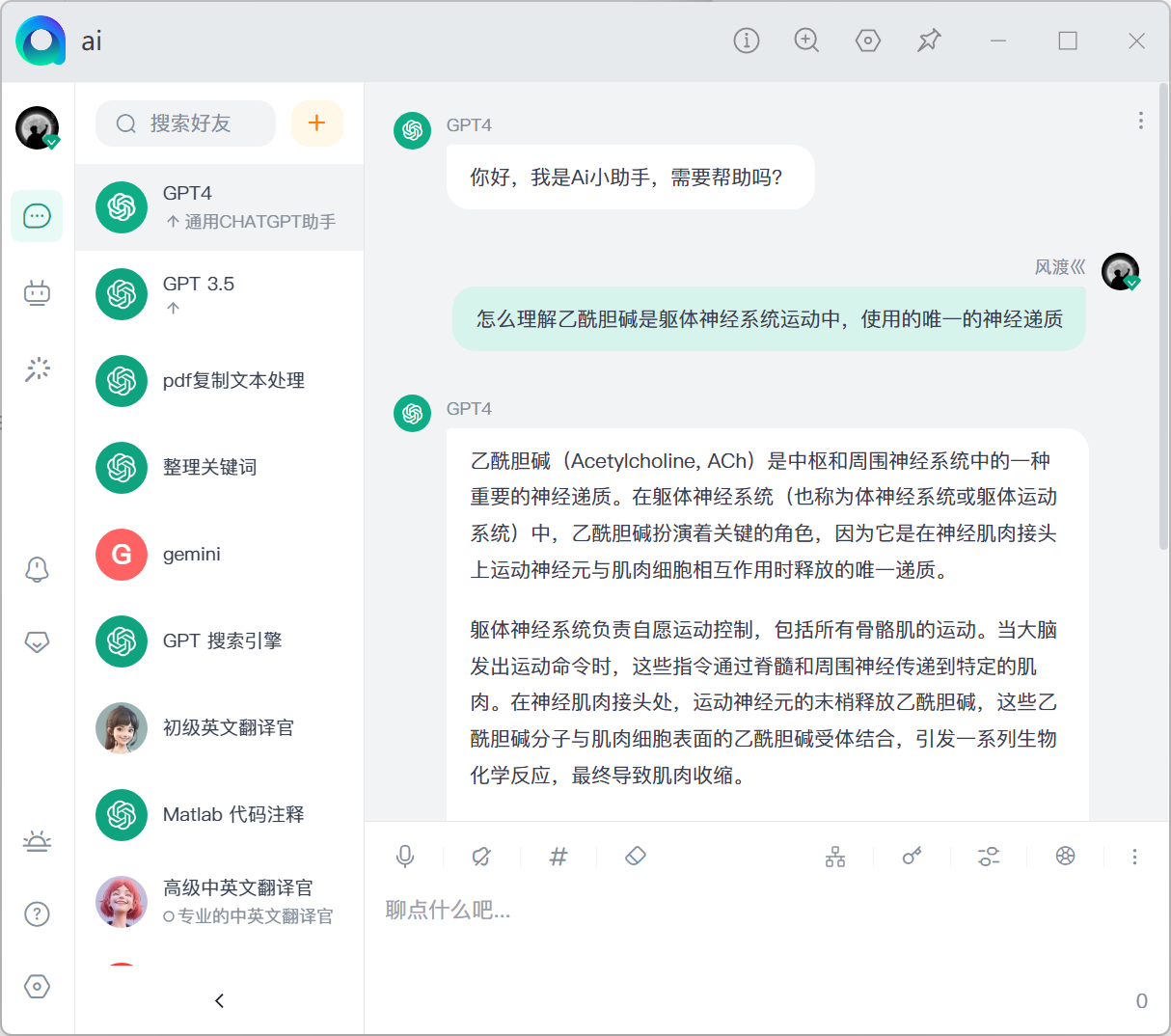Image resolution: width=1171 pixels, height=1036 pixels.
Task: Click the sparkle magic icon in sidebar
Action: [37, 369]
